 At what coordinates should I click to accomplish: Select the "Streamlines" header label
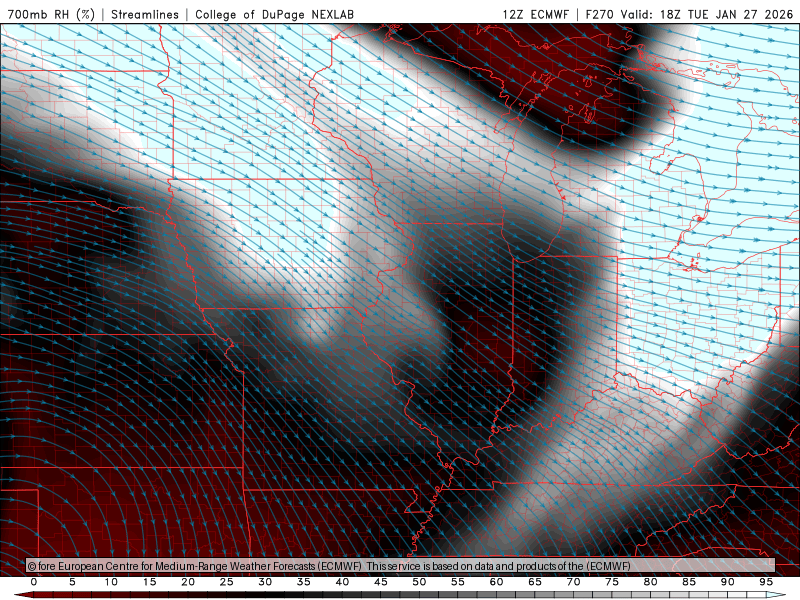[145, 14]
